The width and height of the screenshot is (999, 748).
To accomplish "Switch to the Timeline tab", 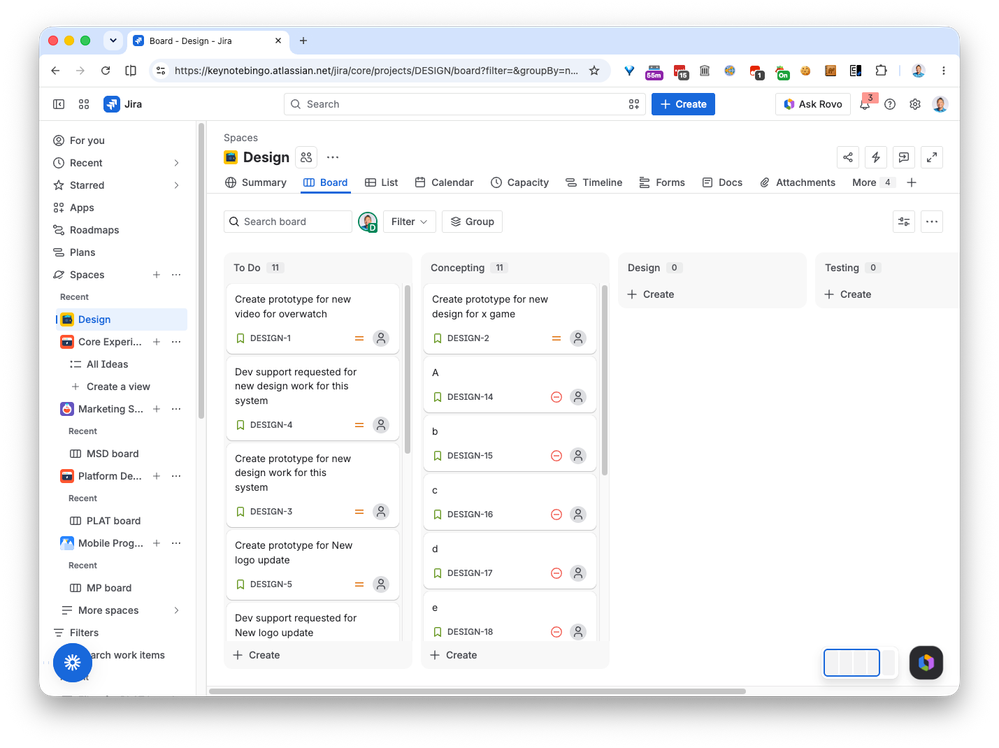I will [x=594, y=182].
